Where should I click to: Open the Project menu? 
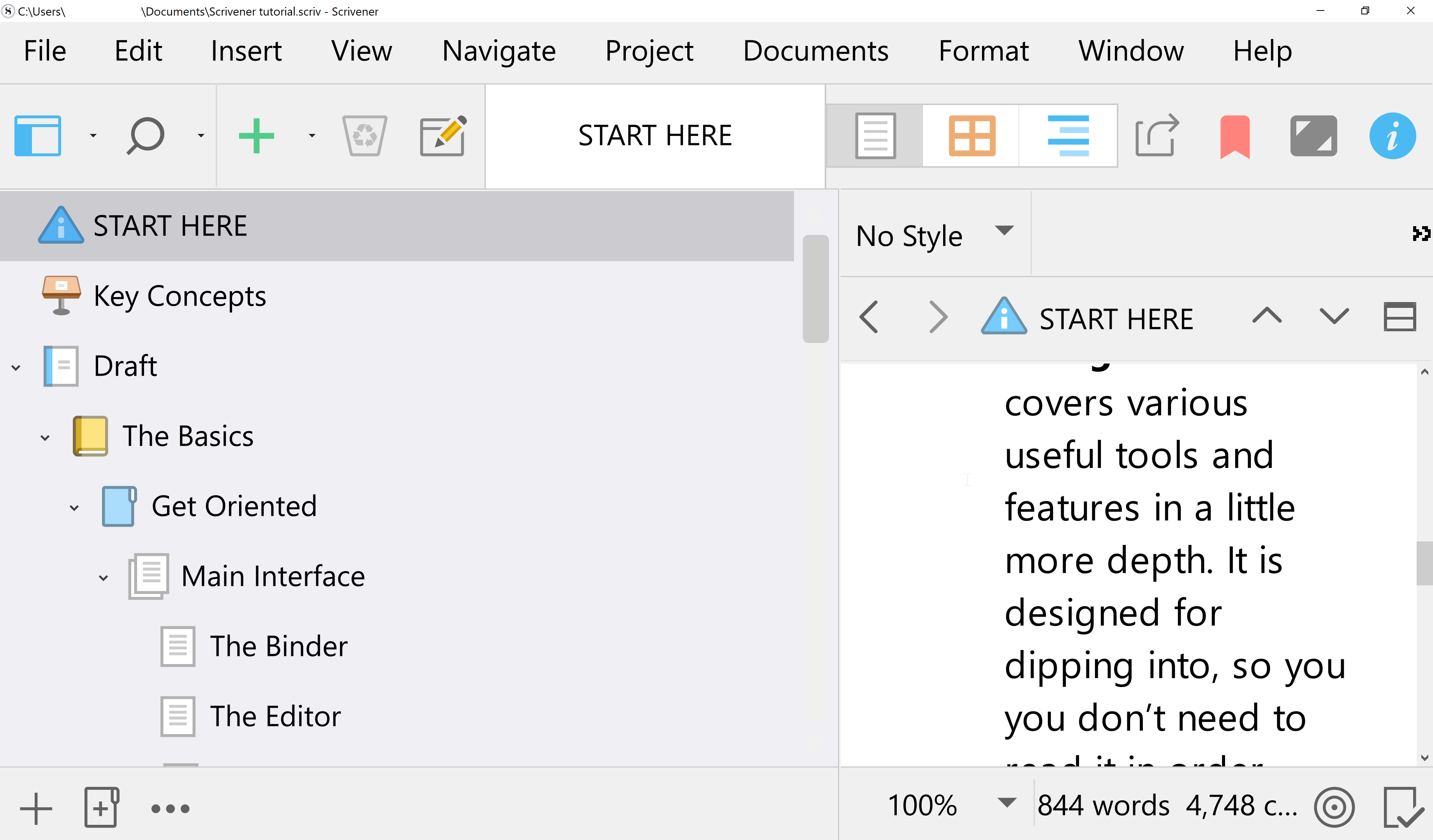click(x=650, y=51)
